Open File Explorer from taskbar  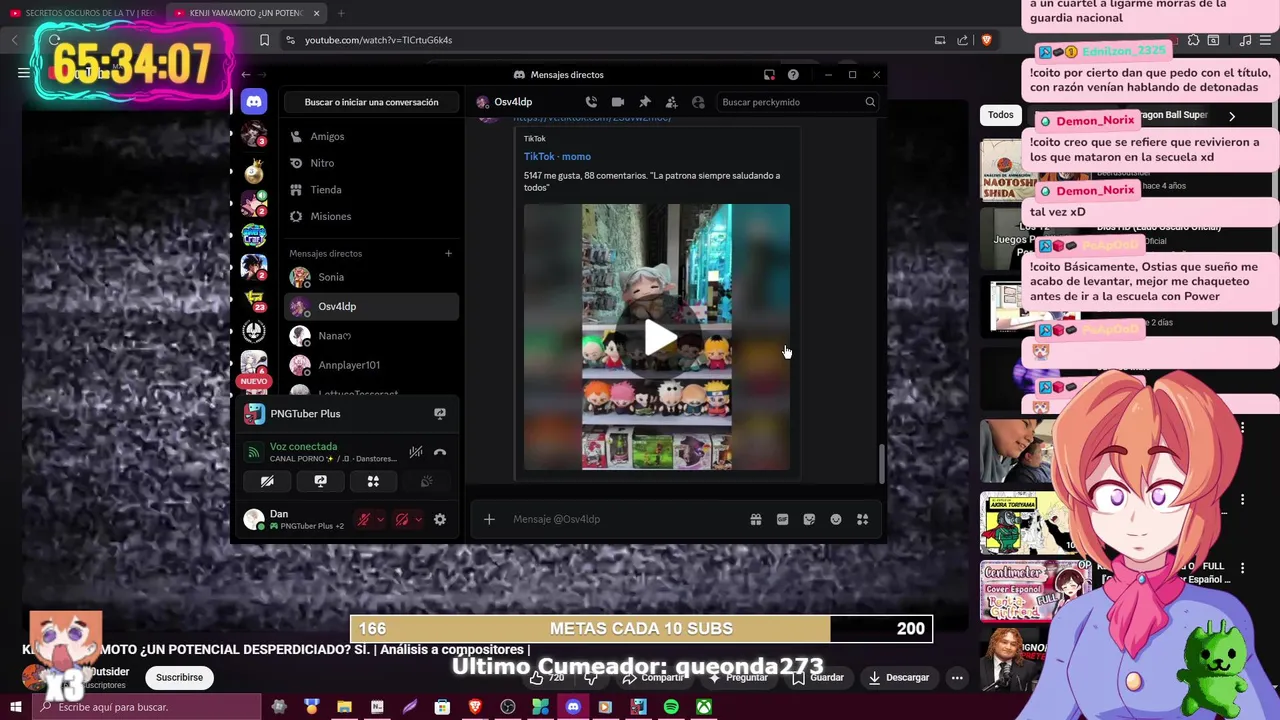coord(344,707)
